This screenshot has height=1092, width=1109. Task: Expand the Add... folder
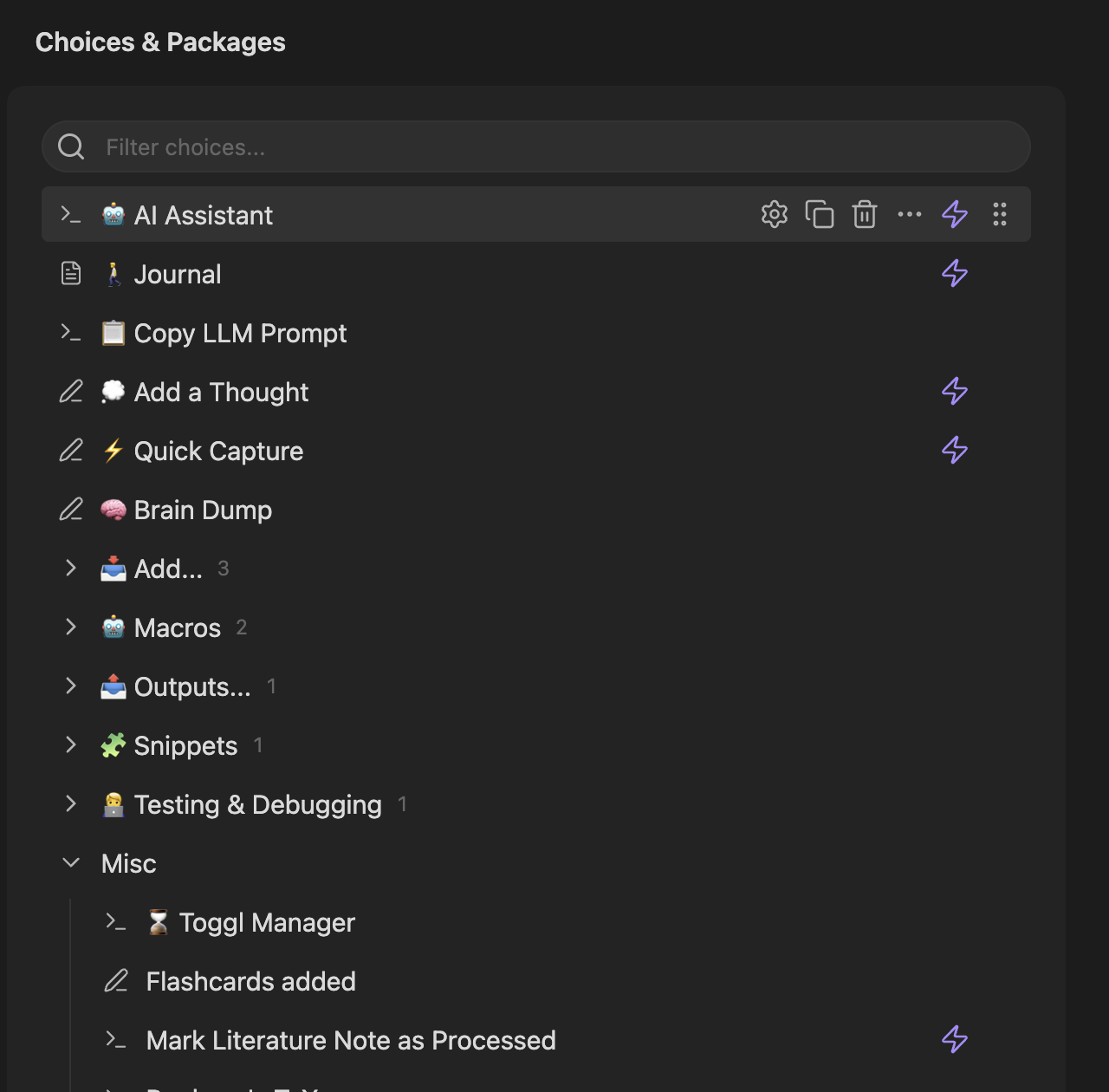71,568
